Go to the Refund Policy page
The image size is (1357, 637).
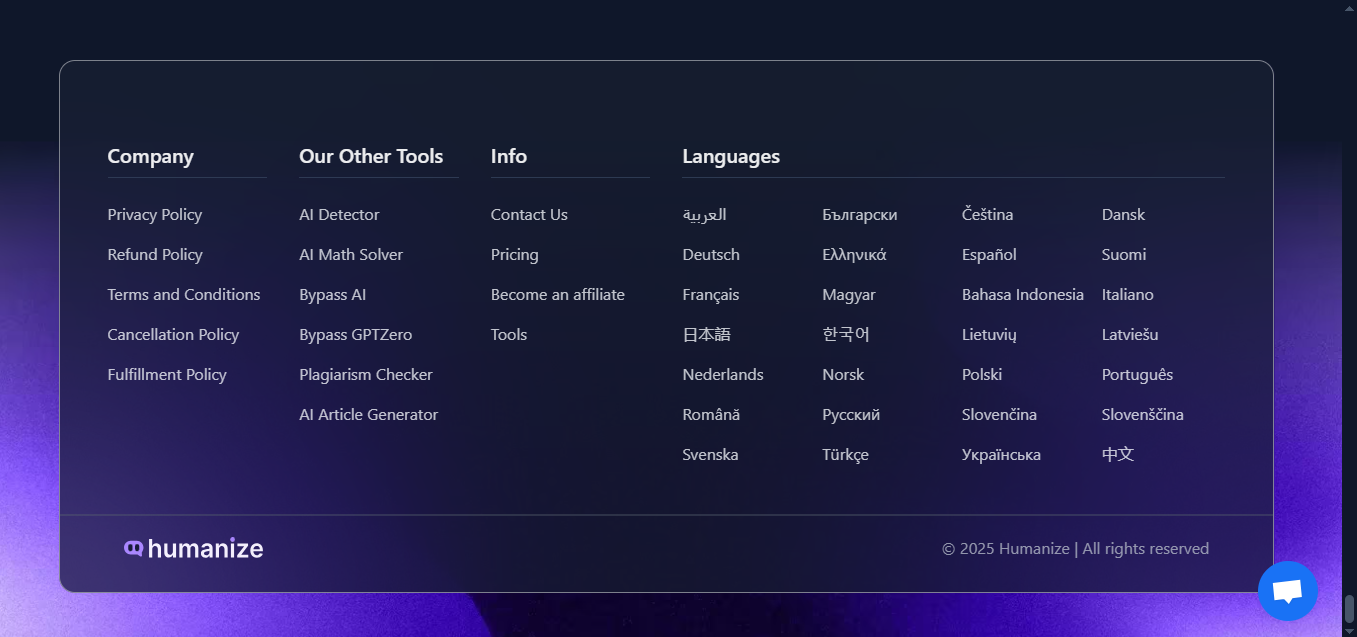click(x=154, y=255)
